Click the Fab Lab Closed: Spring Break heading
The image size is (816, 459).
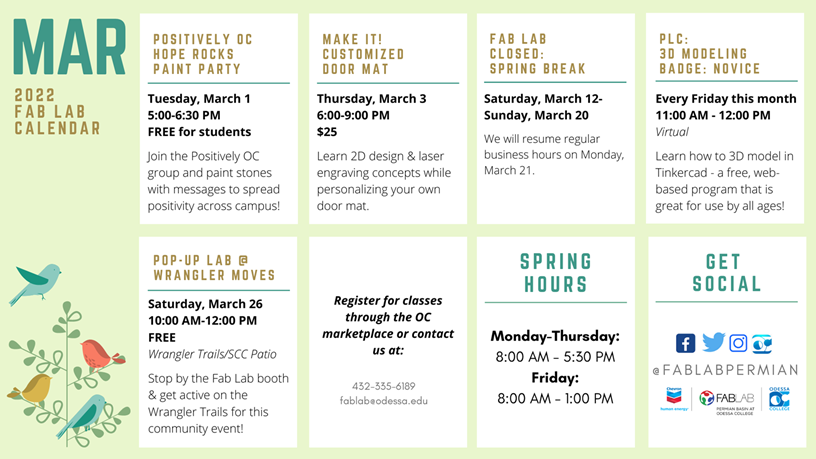click(x=537, y=54)
